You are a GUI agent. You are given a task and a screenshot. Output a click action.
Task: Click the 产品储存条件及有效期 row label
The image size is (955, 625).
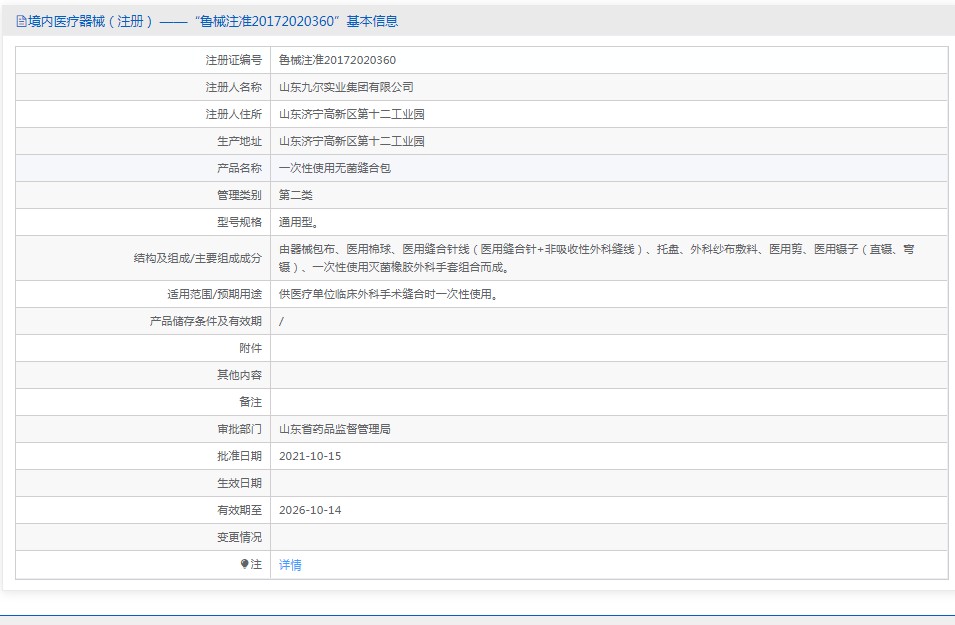205,321
